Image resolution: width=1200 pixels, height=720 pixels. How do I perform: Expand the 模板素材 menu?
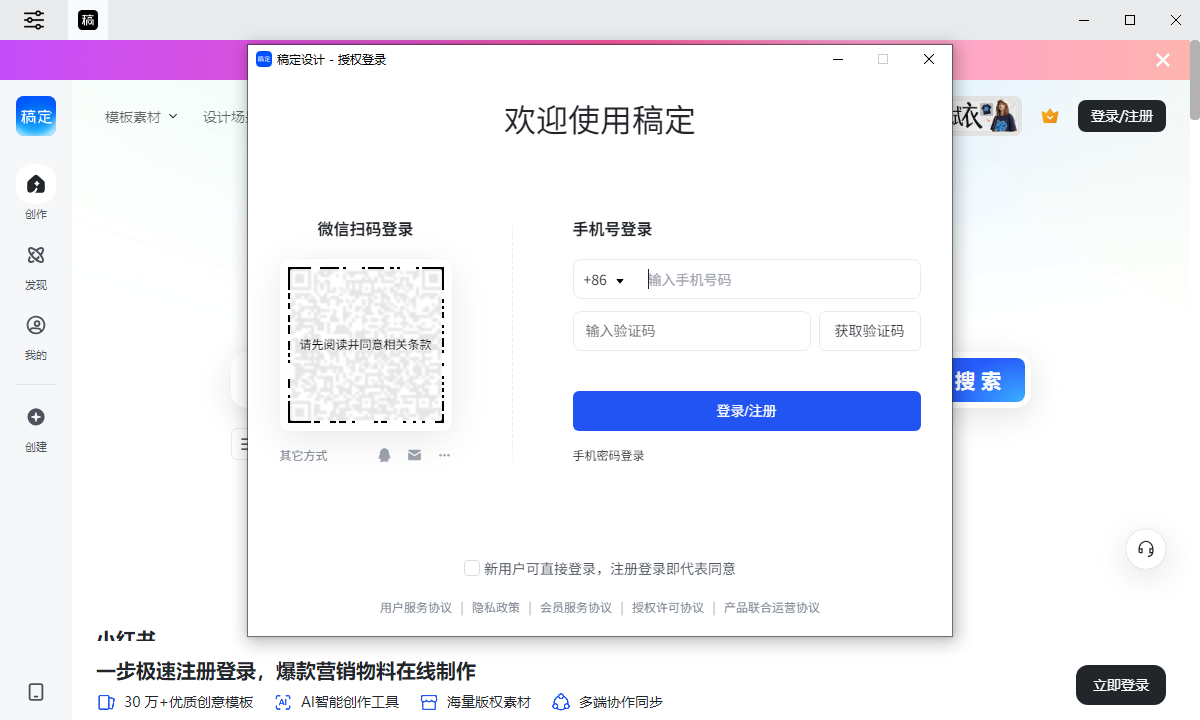[x=141, y=116]
